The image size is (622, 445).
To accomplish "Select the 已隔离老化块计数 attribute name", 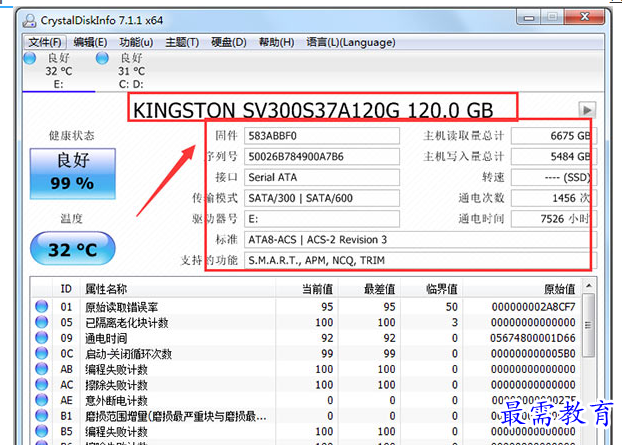I will click(127, 322).
